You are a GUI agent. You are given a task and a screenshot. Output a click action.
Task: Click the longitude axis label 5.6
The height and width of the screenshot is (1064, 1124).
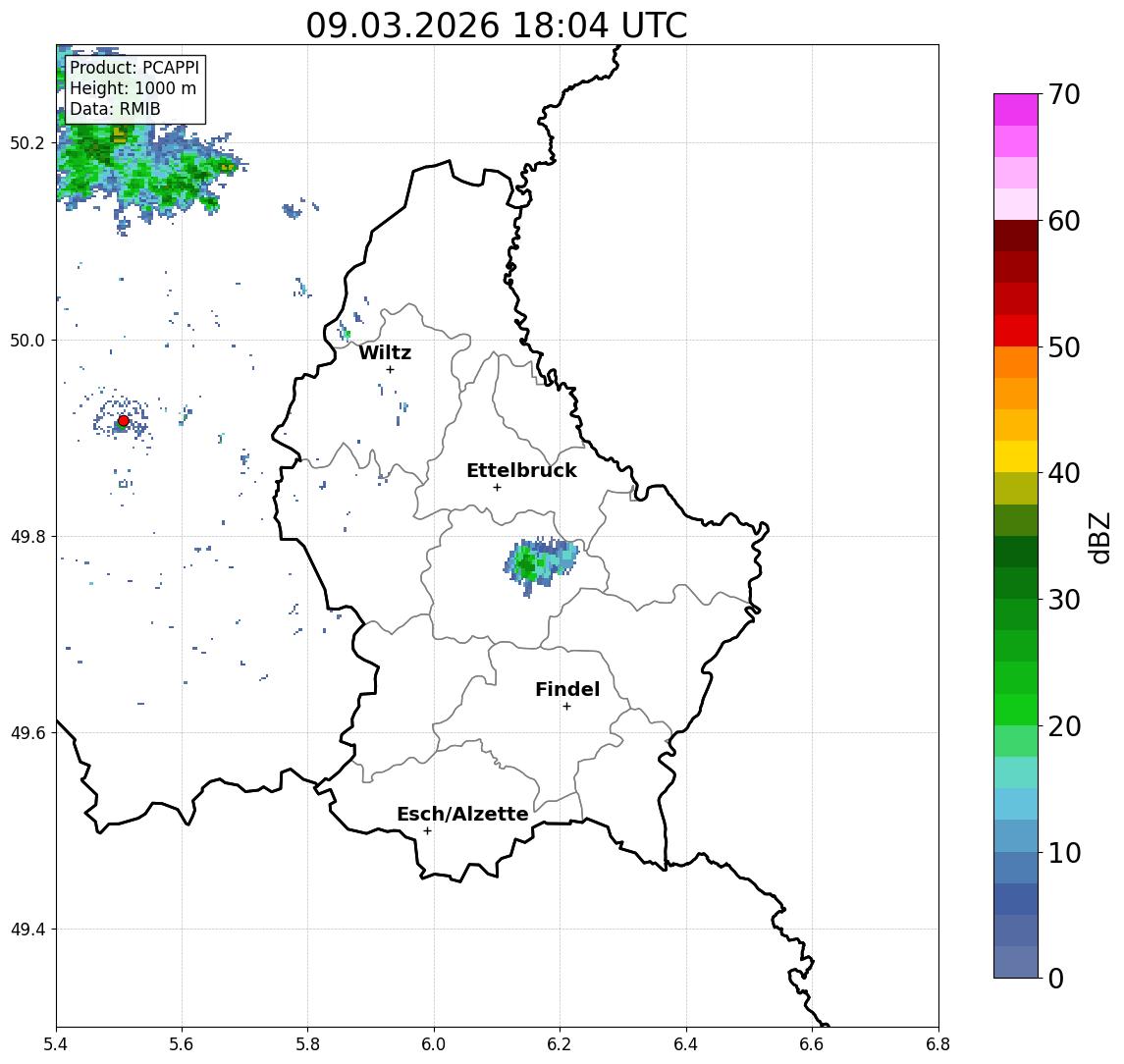coord(182,1044)
